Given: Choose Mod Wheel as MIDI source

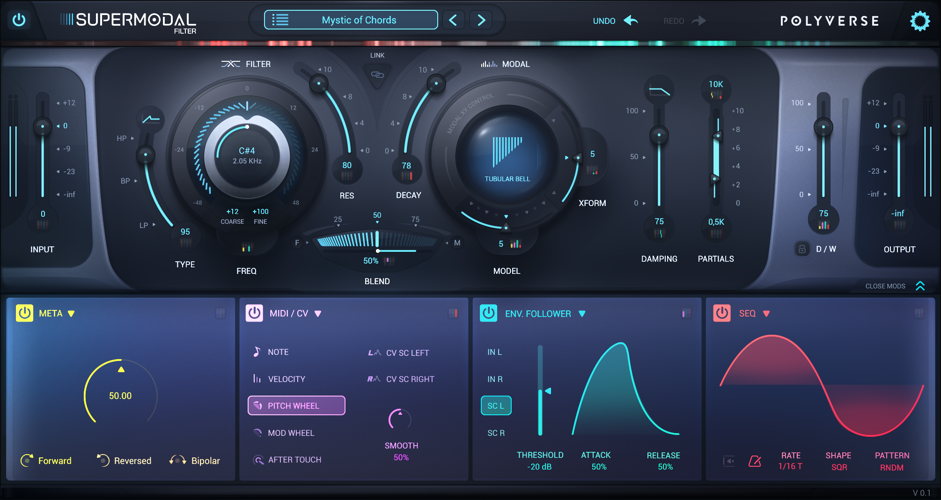Looking at the screenshot, I should pos(283,433).
